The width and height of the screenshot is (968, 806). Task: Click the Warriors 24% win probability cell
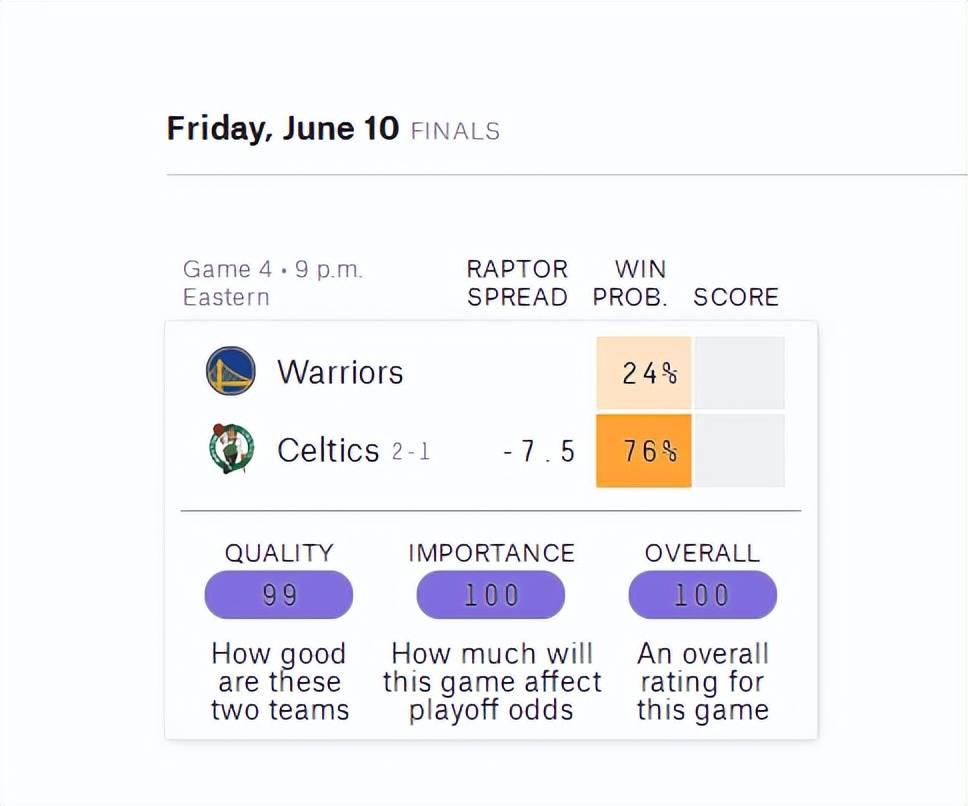pyautogui.click(x=644, y=373)
